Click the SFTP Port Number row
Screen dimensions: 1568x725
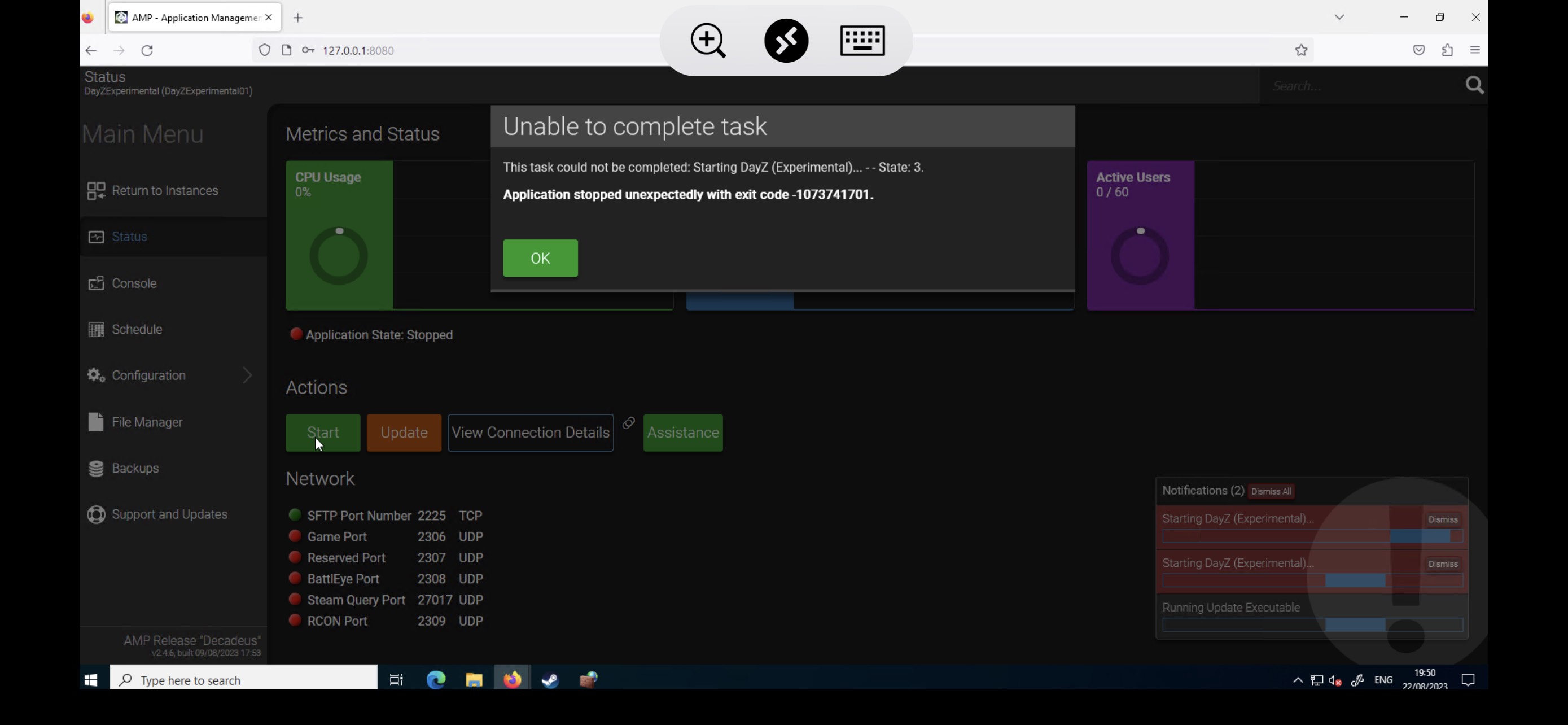[x=387, y=516]
